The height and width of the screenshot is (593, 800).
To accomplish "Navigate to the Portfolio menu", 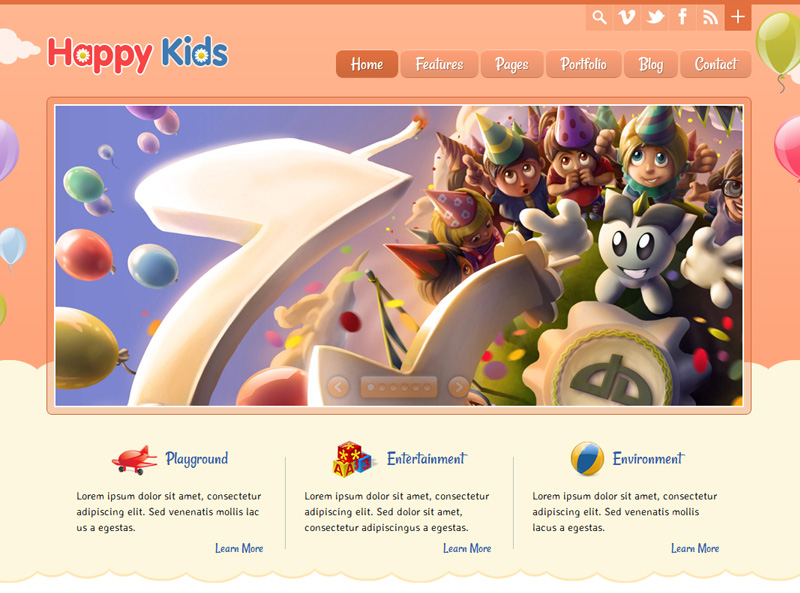I will click(584, 64).
